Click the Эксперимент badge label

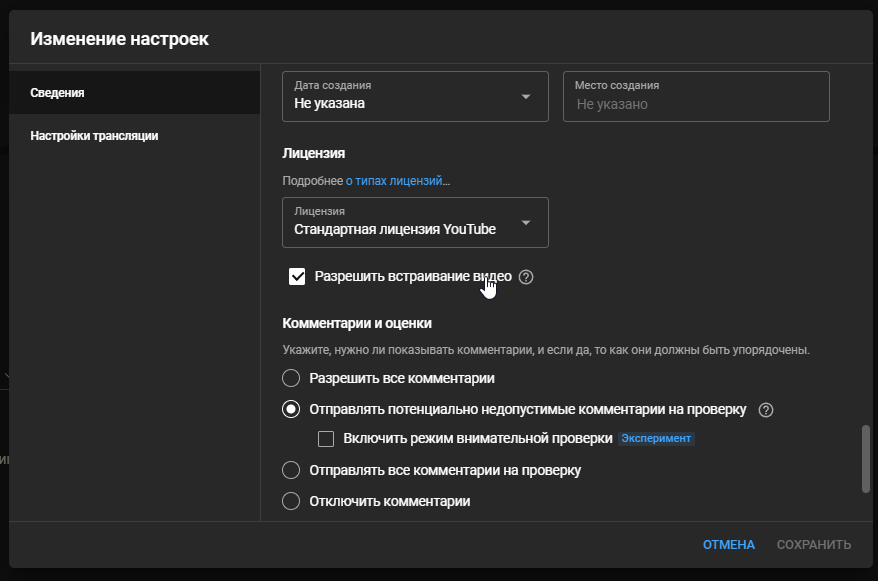click(x=656, y=439)
